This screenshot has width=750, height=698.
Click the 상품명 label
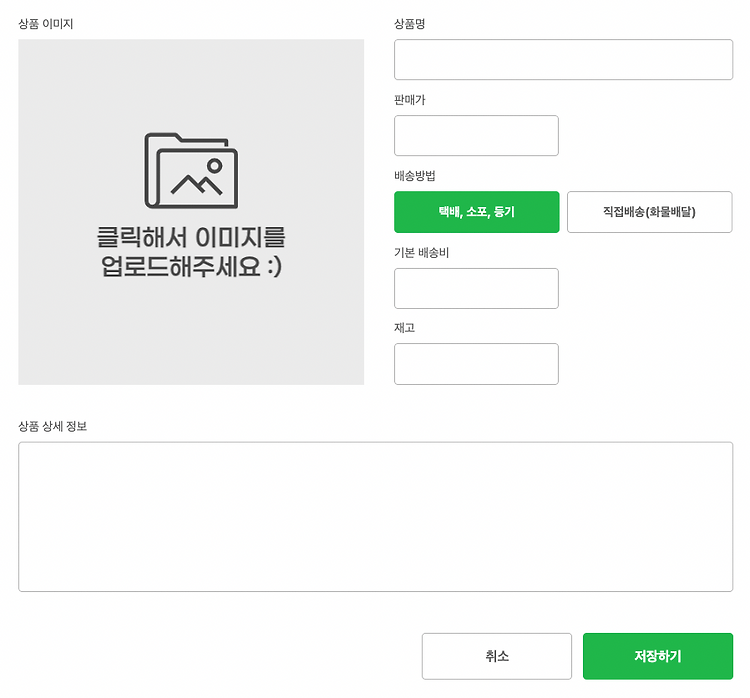tap(409, 24)
